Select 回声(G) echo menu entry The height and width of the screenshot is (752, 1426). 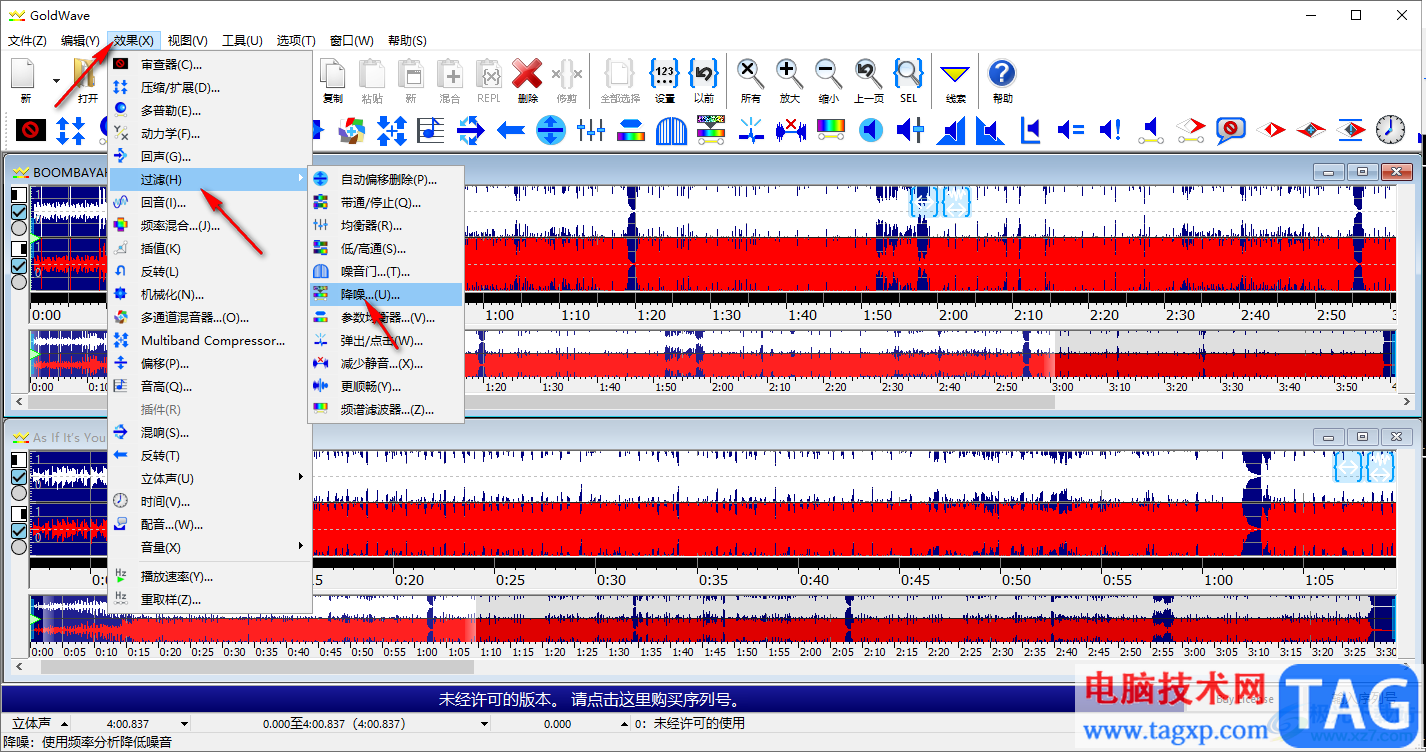[210, 156]
